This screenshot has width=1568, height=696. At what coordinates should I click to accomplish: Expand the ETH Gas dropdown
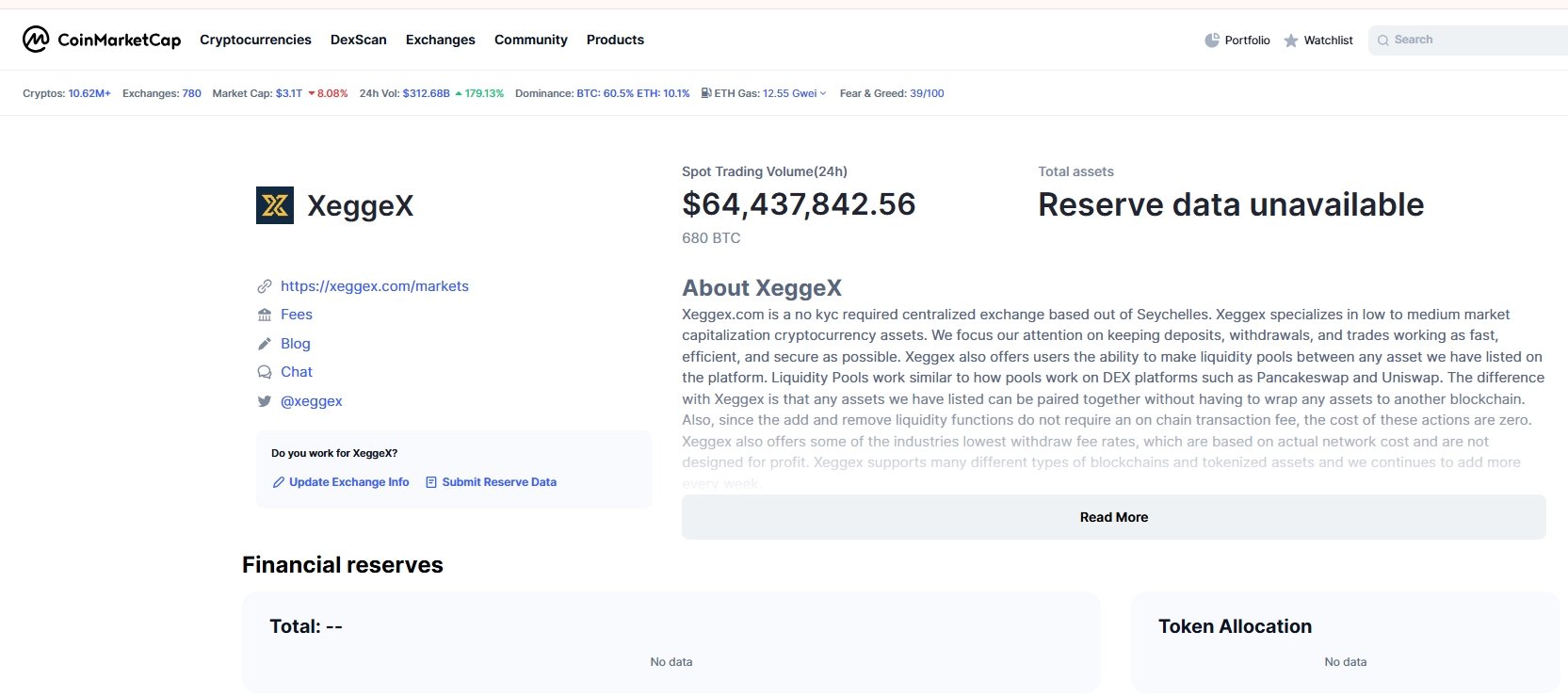tap(823, 93)
